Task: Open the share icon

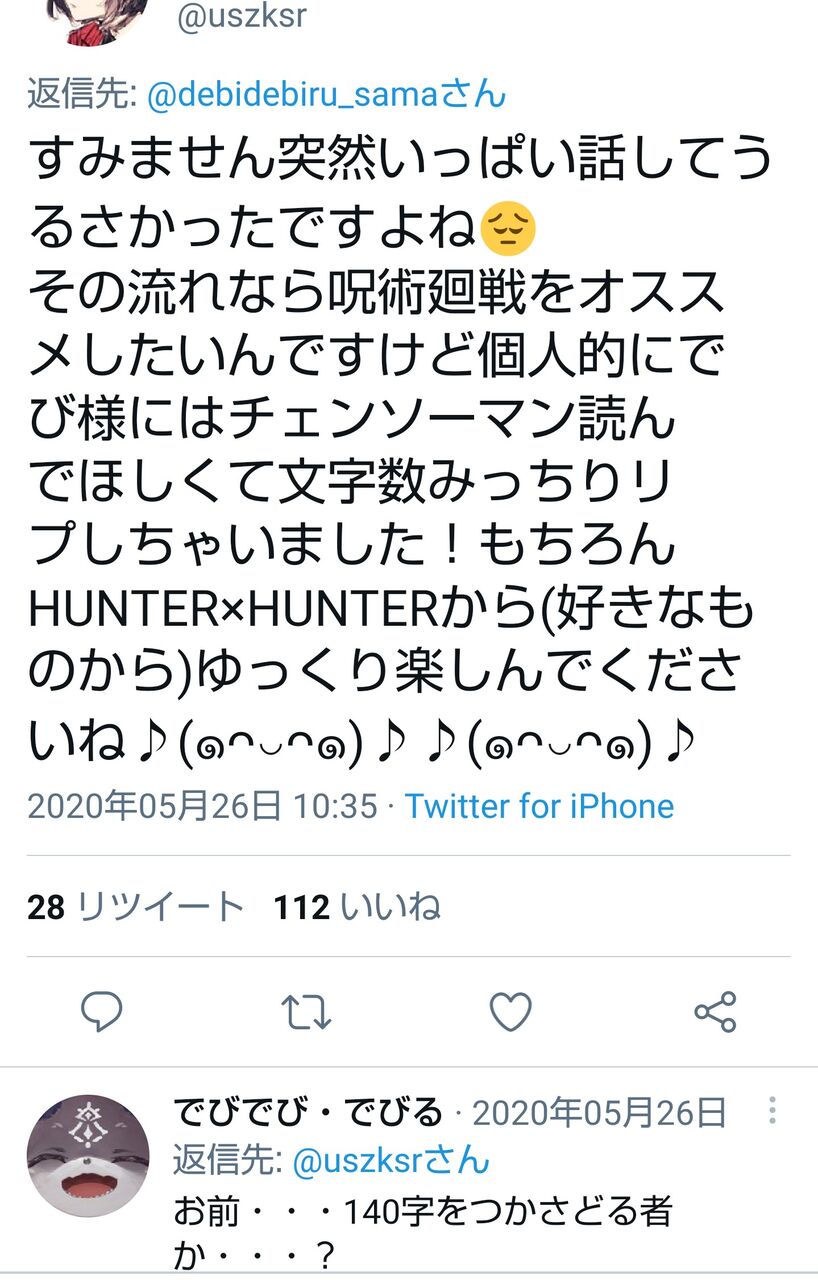Action: tap(715, 1012)
